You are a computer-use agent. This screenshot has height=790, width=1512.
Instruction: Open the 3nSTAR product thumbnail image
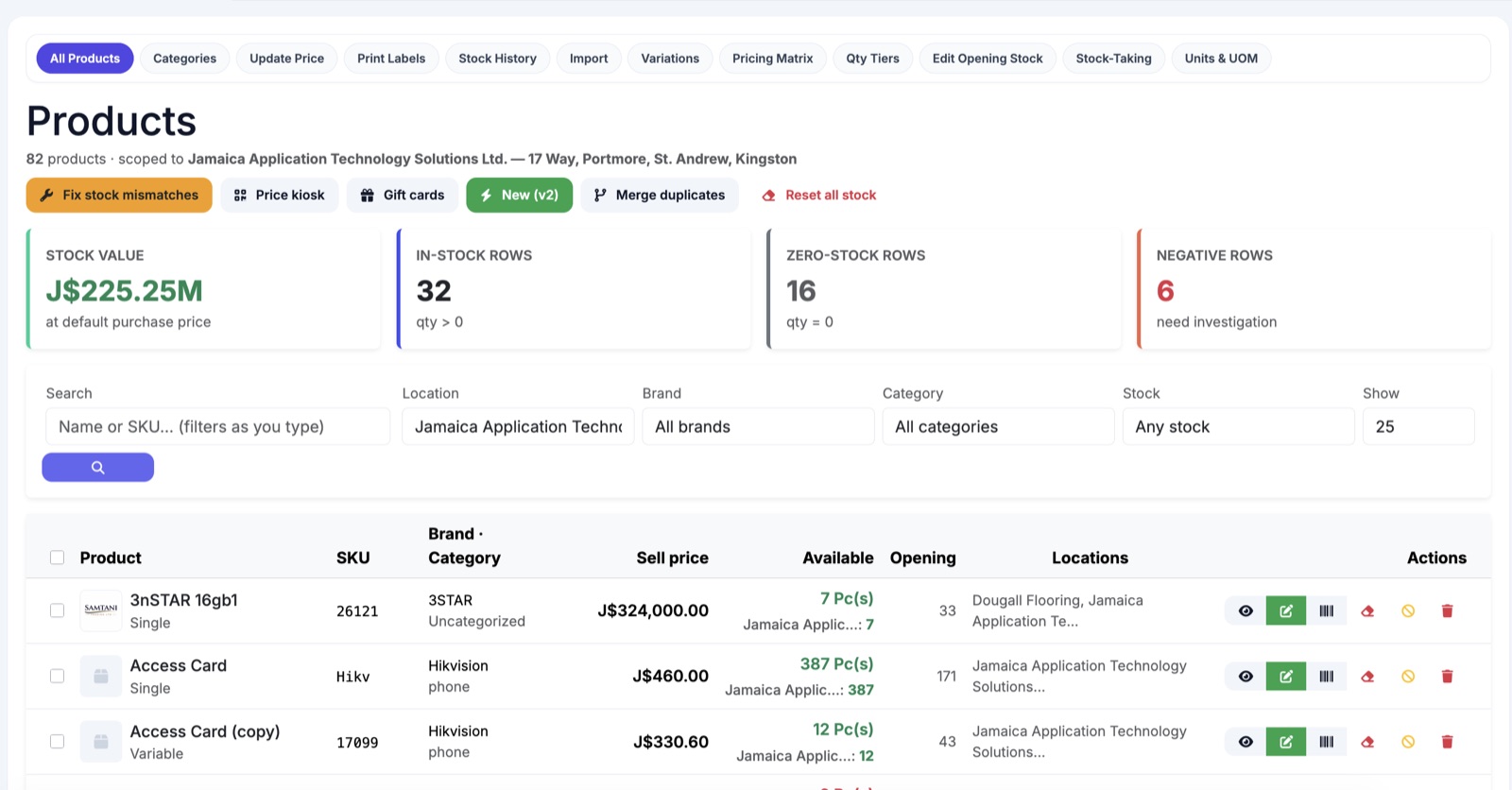101,610
